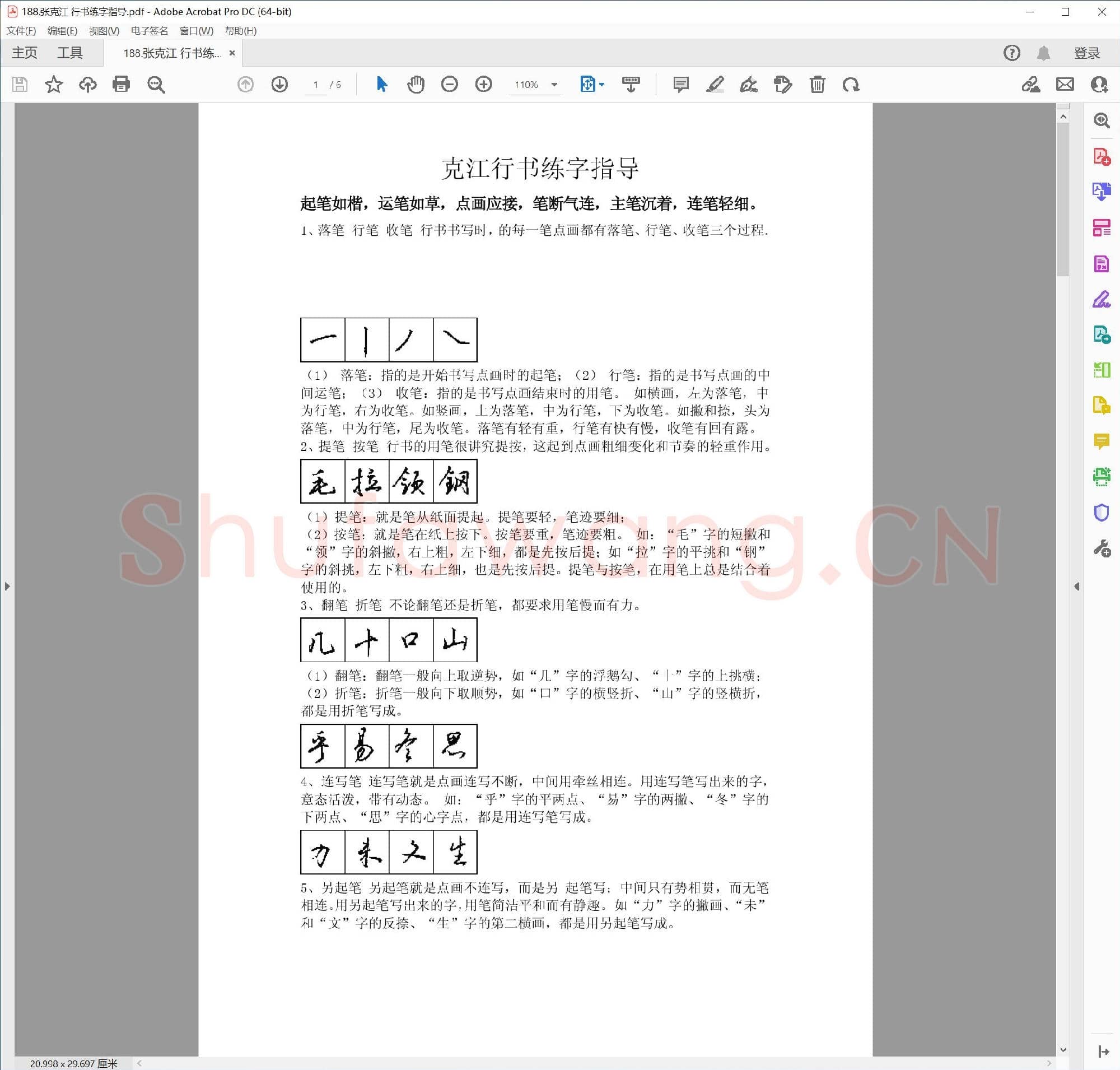Expand the left navigation pane arrow
Viewport: 1120px width, 1070px height.
coord(7,586)
